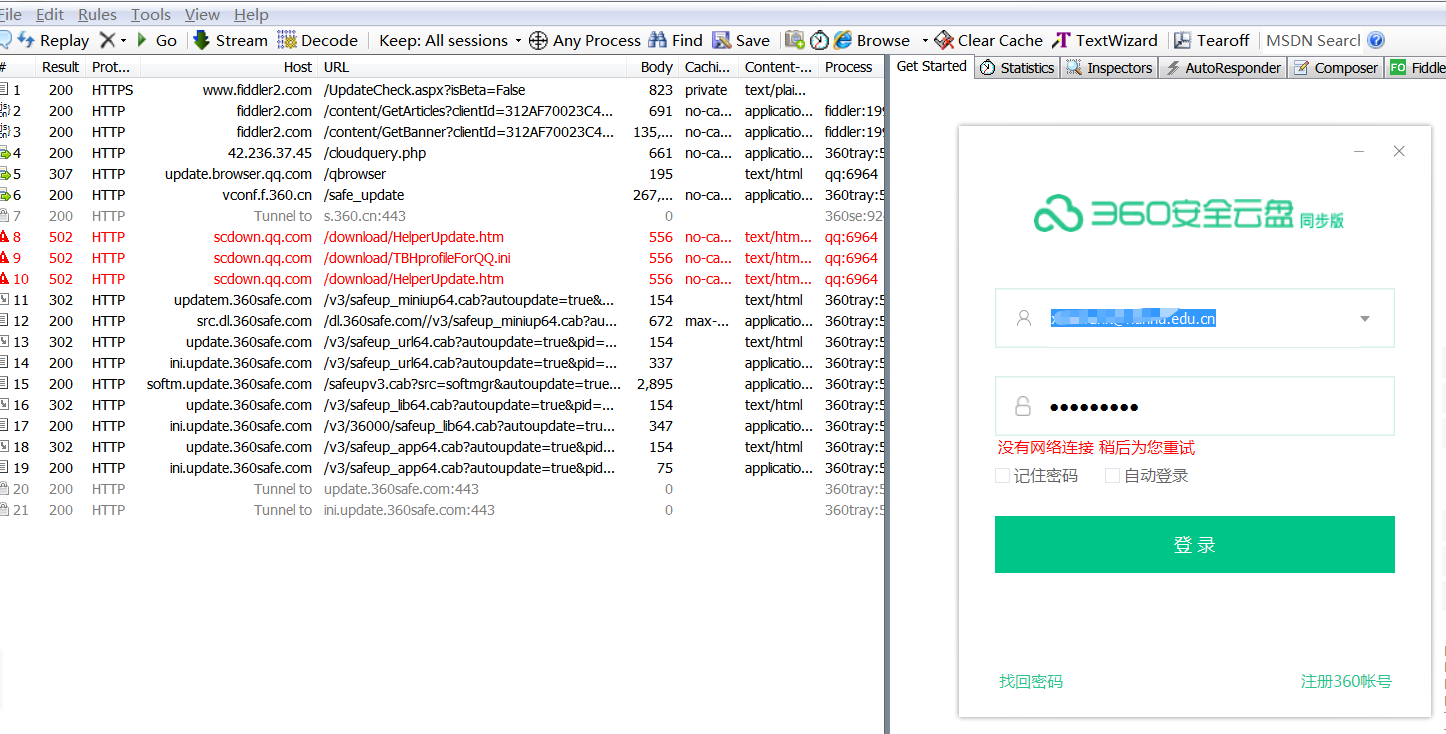Open the Edit menu
The image size is (1446, 734).
(50, 14)
